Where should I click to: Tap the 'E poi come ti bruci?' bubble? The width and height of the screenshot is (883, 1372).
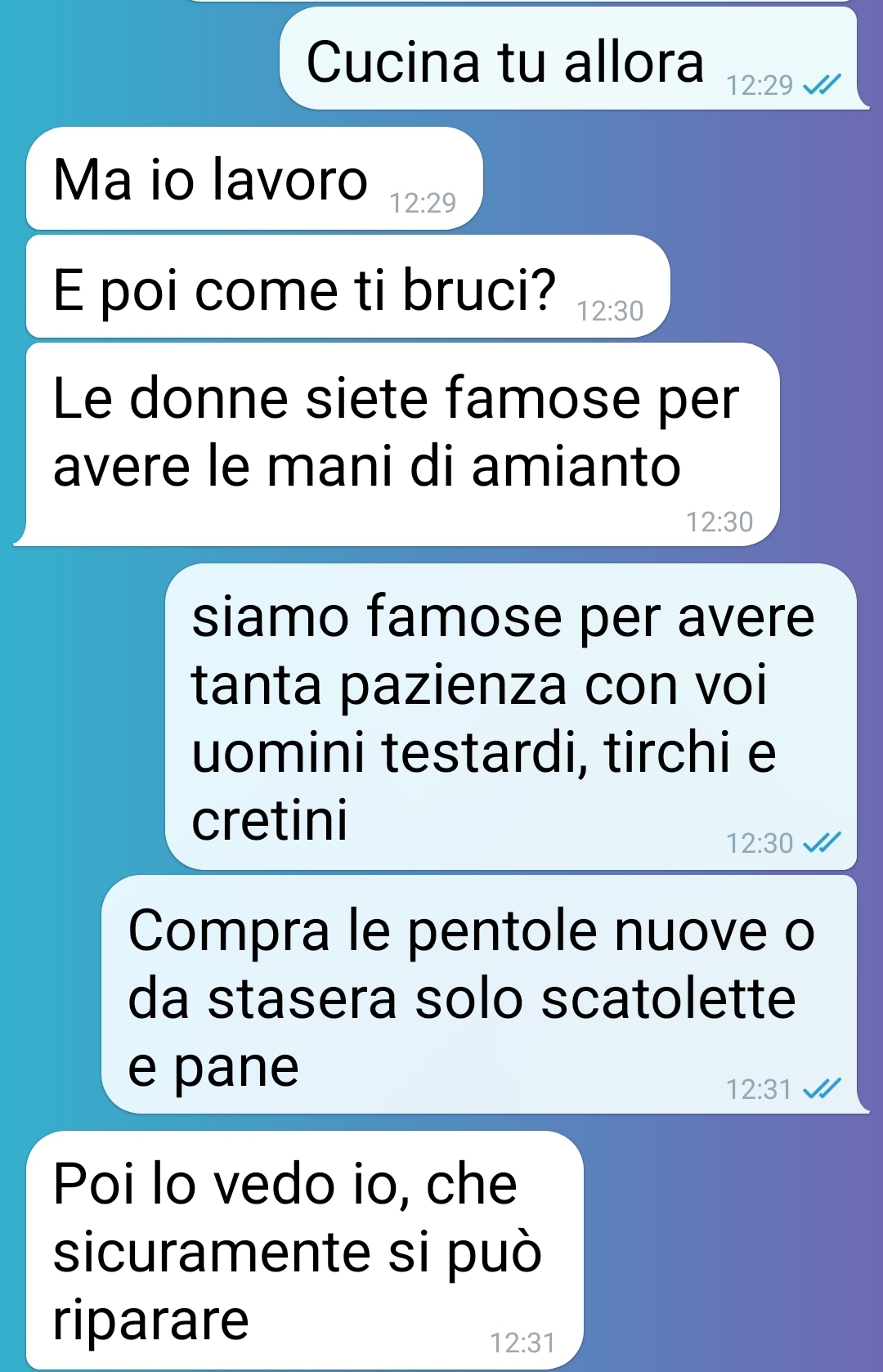[x=348, y=286]
